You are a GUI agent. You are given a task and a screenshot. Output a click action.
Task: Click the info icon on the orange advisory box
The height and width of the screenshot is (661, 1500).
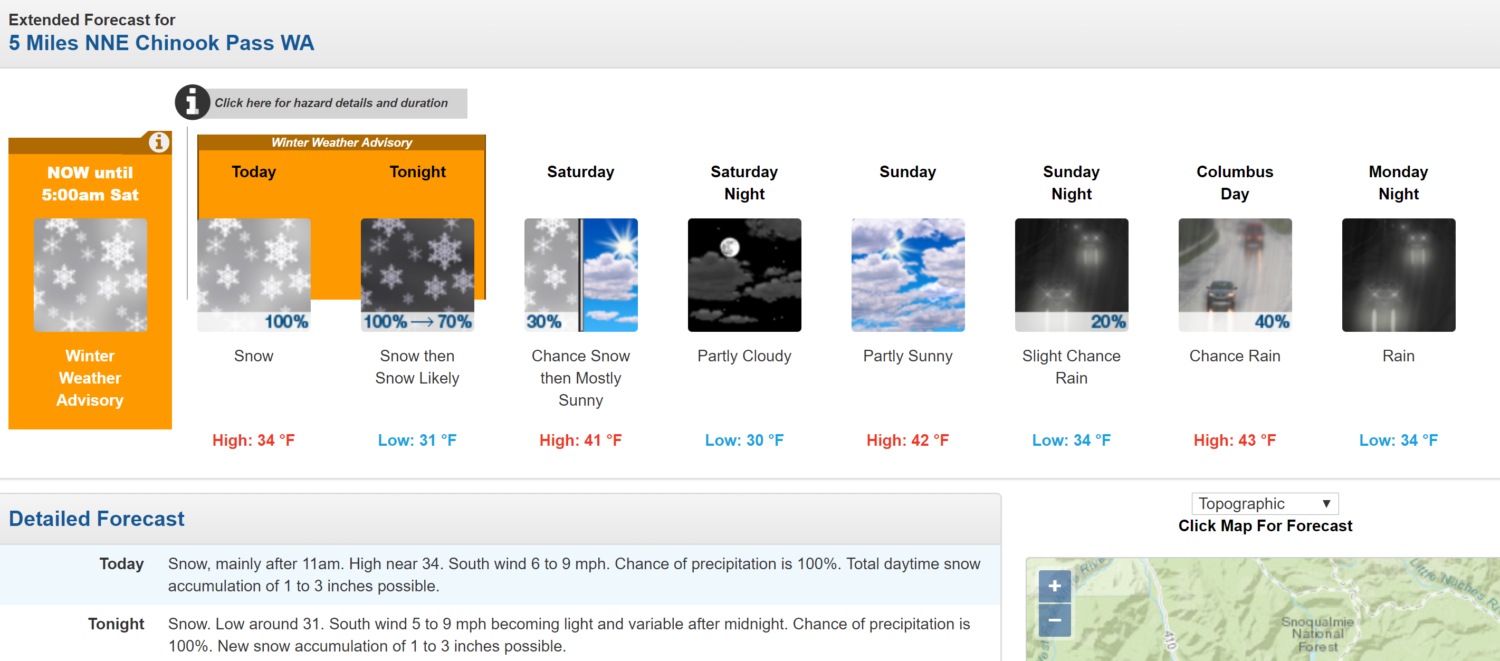(x=158, y=143)
